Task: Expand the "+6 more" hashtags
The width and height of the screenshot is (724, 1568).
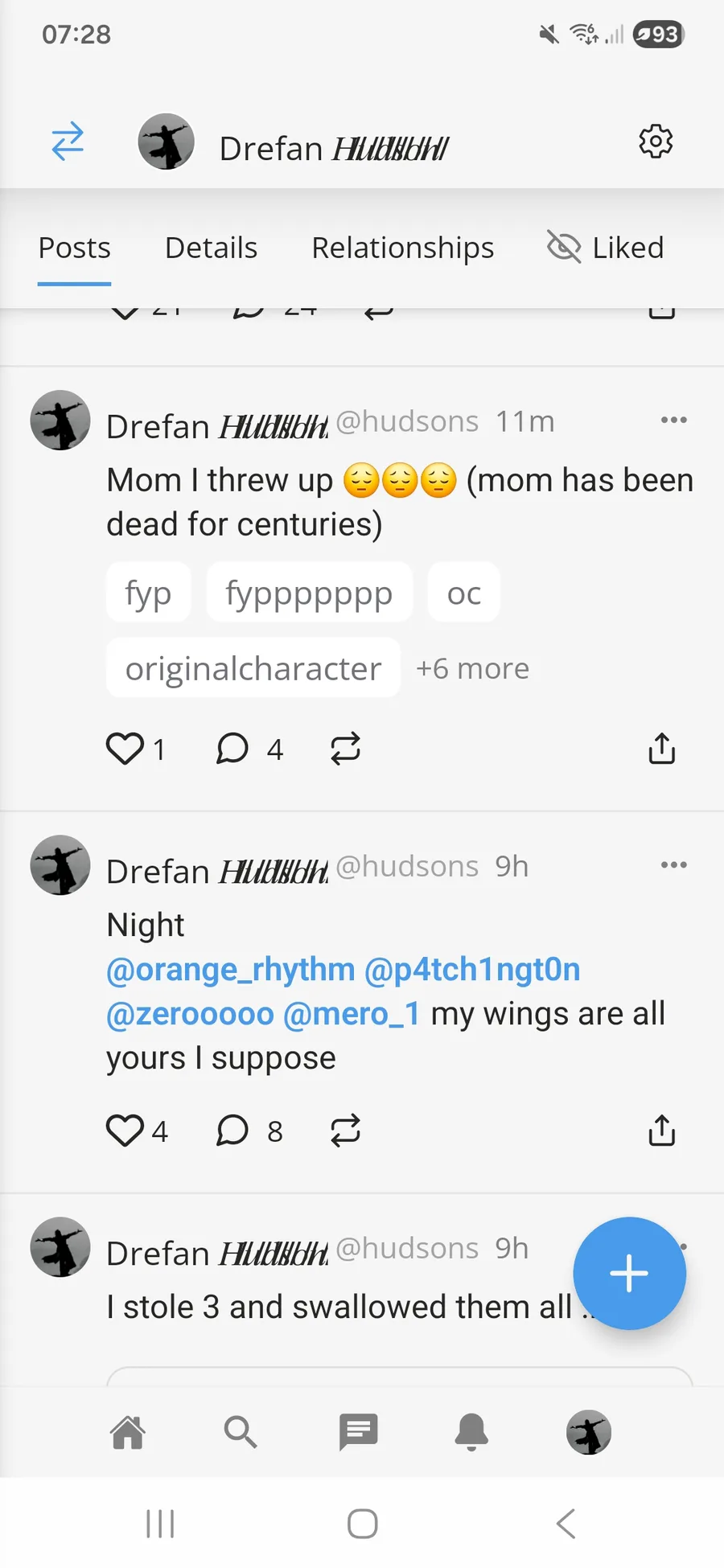Action: tap(472, 668)
